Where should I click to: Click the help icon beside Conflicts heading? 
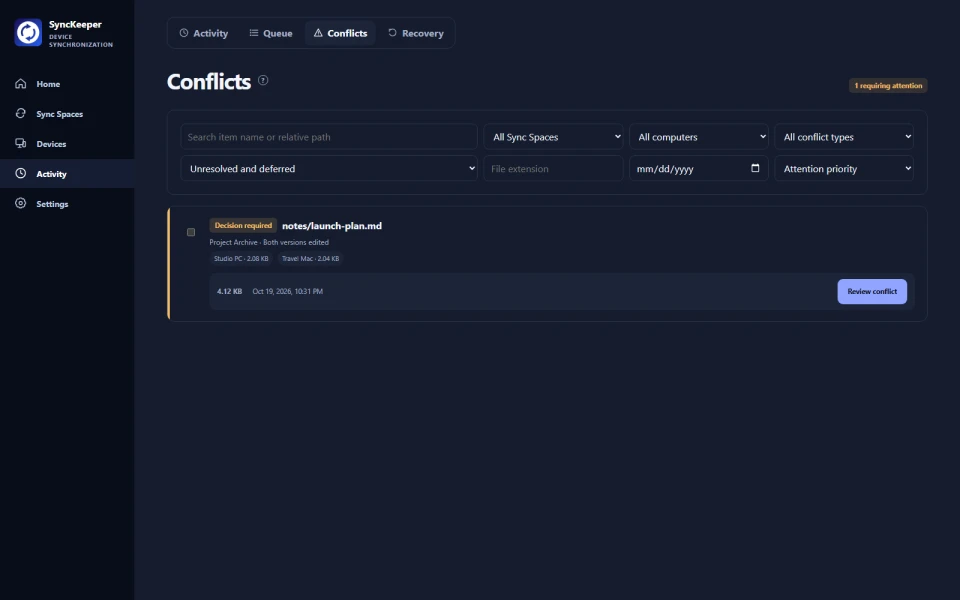pos(263,80)
